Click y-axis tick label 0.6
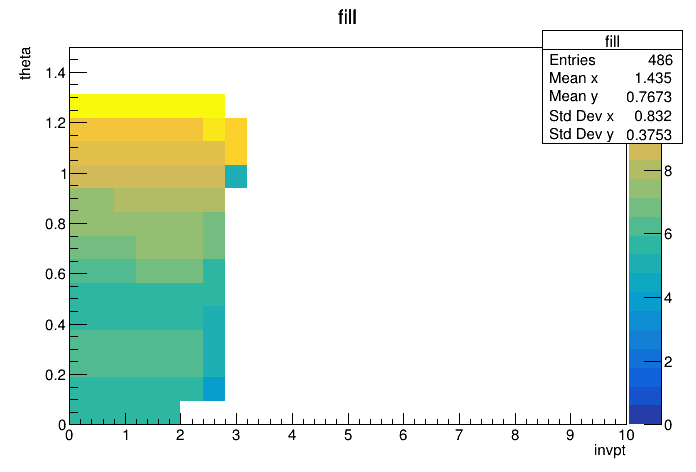Image resolution: width=696 pixels, height=472 pixels. [55, 274]
